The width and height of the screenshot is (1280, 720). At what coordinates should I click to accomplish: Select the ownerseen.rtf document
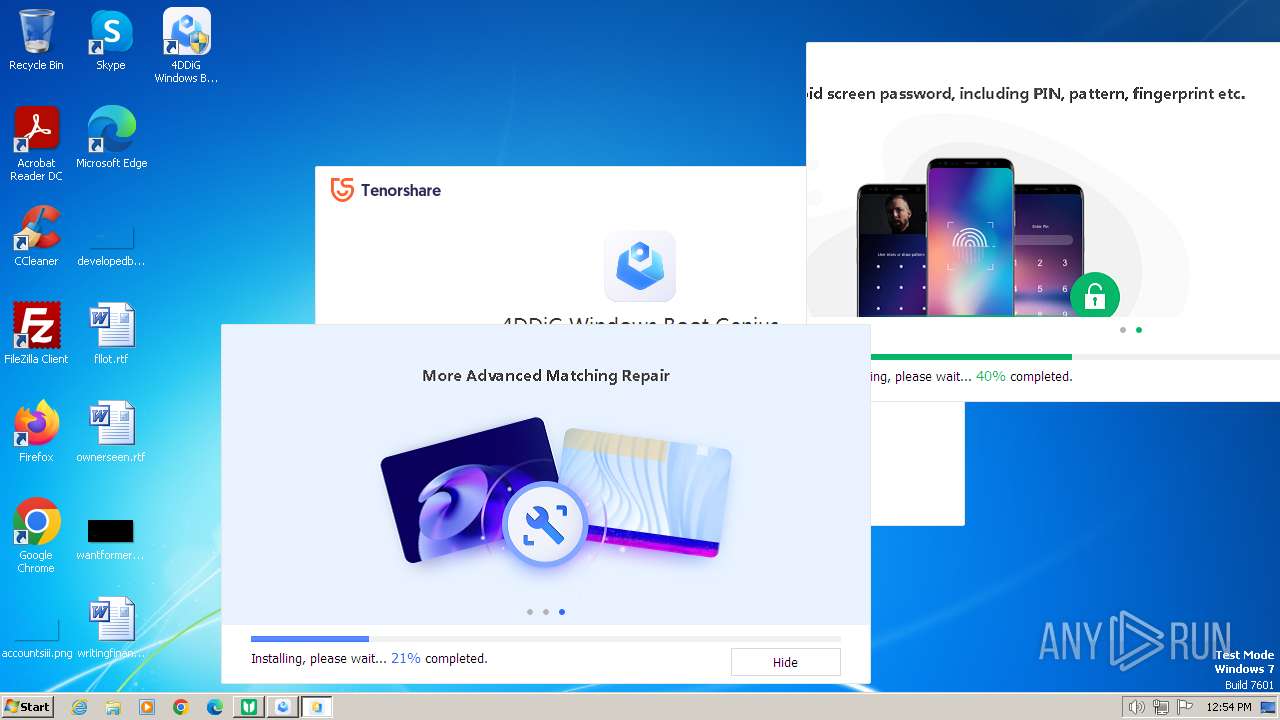point(111,432)
